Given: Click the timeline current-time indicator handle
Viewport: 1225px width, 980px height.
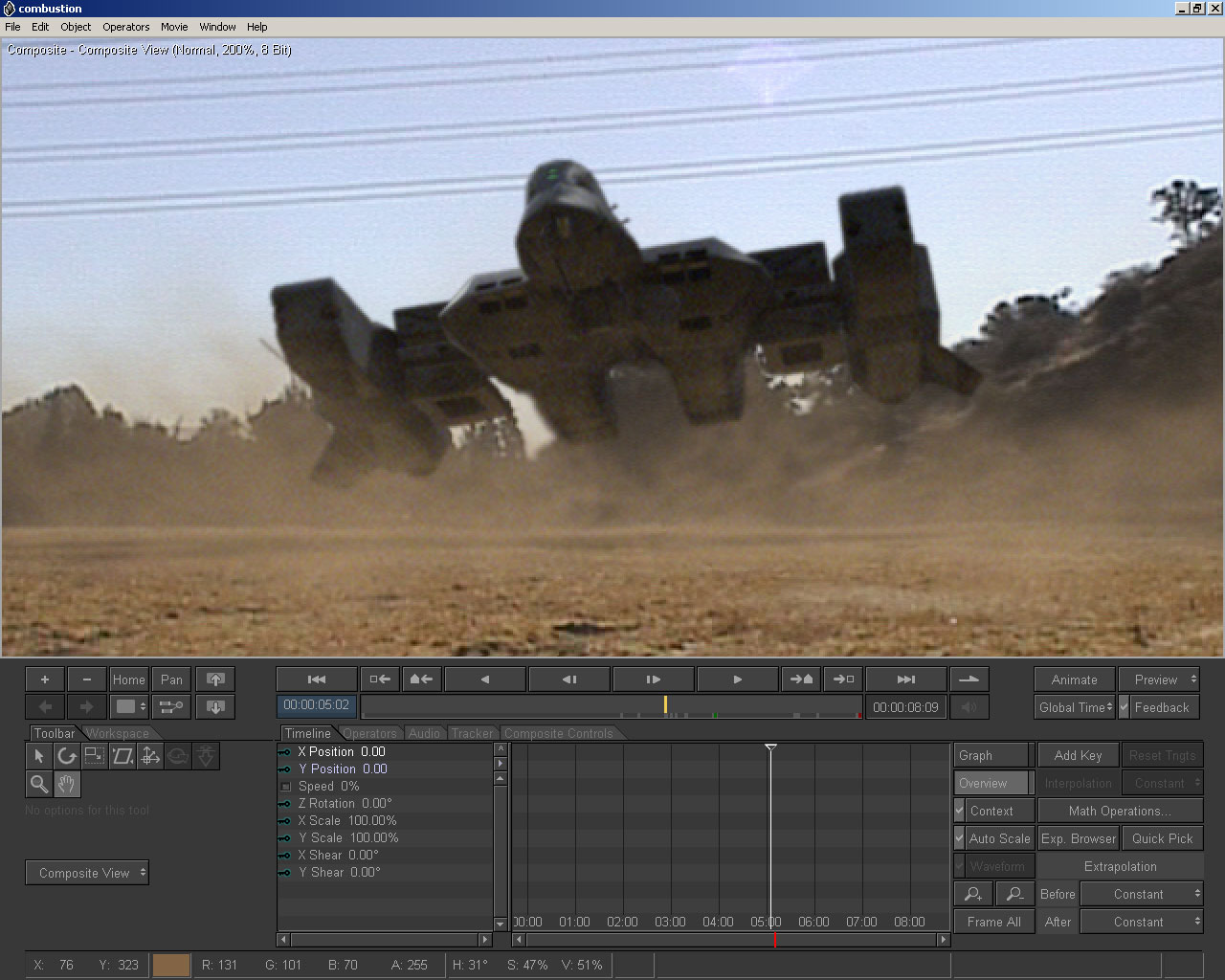Looking at the screenshot, I should point(770,747).
